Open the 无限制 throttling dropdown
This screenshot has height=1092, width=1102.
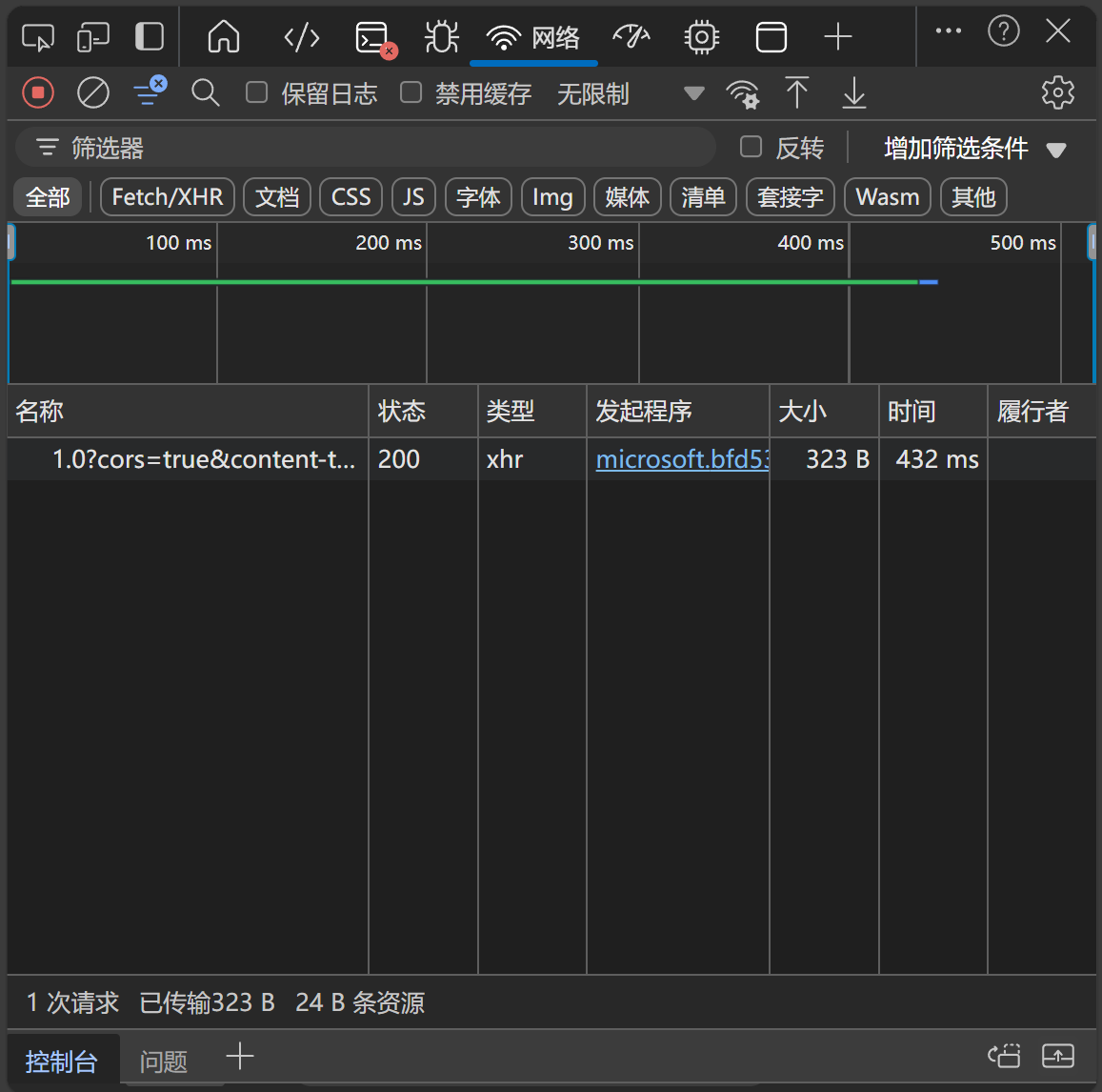click(x=629, y=93)
